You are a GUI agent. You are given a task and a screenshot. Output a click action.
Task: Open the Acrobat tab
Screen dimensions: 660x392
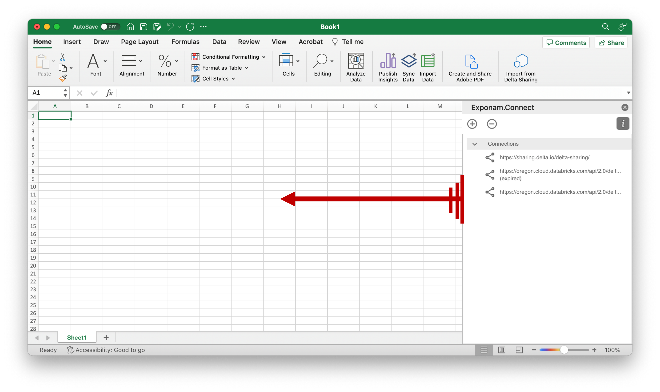coord(311,42)
